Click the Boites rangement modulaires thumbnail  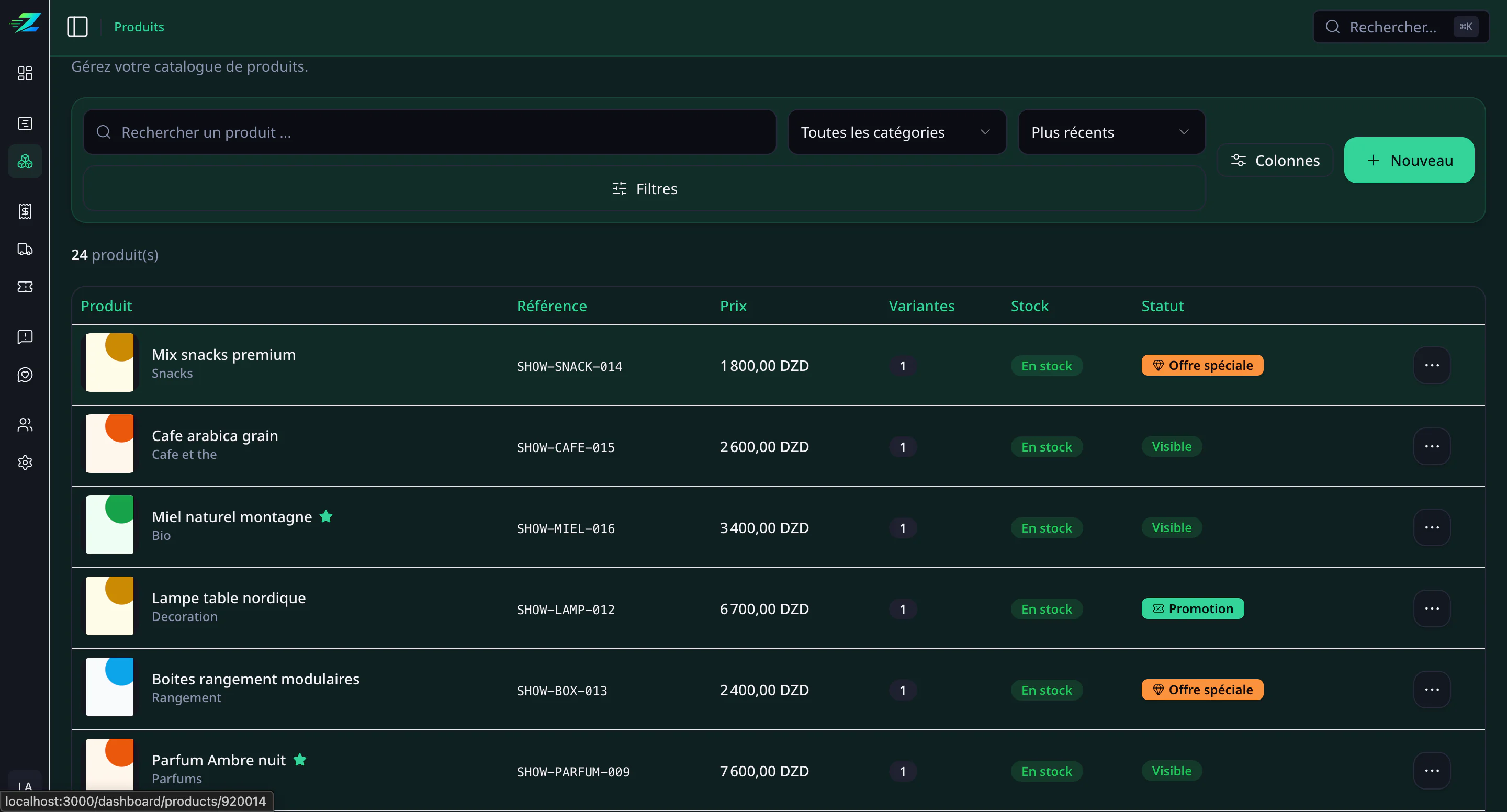click(x=110, y=687)
